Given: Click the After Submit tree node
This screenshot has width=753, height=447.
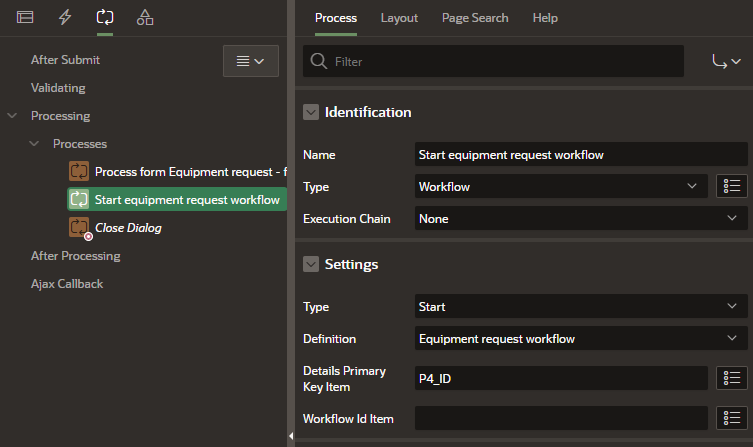Looking at the screenshot, I should click(x=65, y=60).
